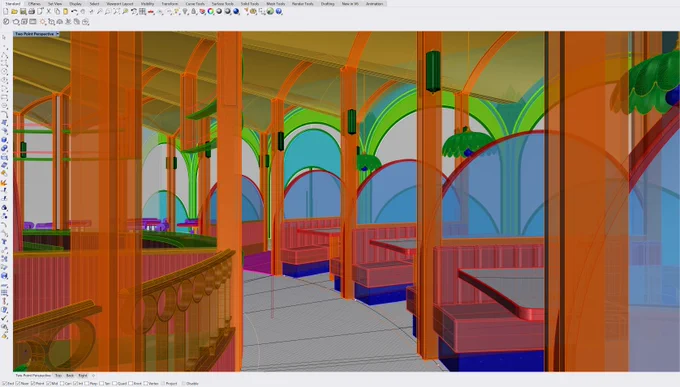Click the Lock objects padlock icon
Viewport: 680px width, 387px height.
pos(193,11)
